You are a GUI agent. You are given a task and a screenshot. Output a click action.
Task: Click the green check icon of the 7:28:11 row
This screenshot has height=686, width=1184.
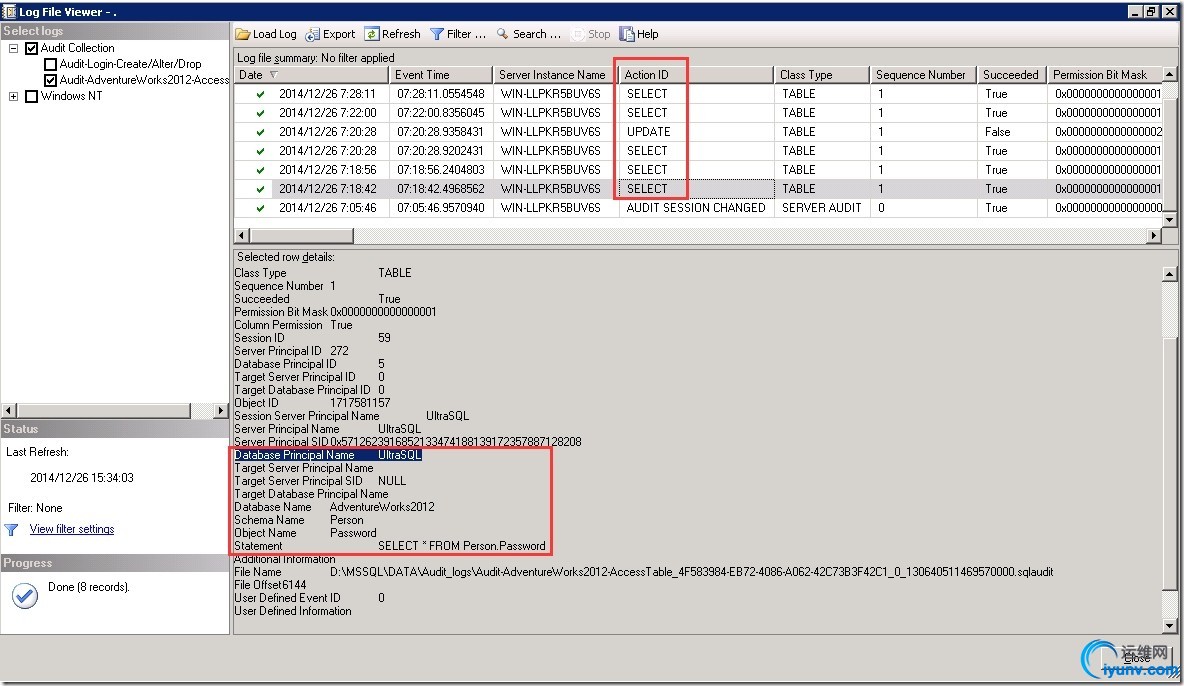coord(260,94)
